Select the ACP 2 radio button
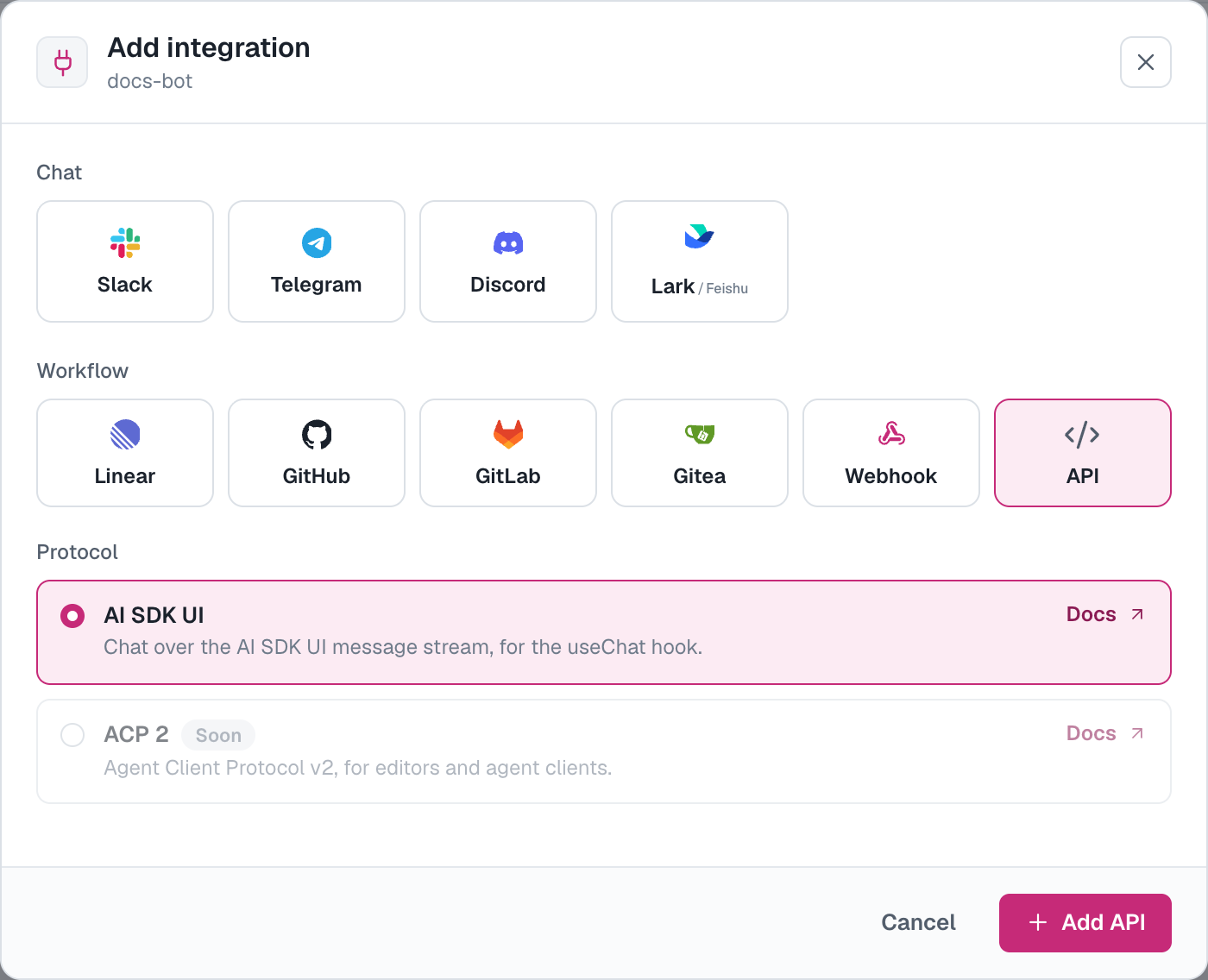 pyautogui.click(x=72, y=735)
